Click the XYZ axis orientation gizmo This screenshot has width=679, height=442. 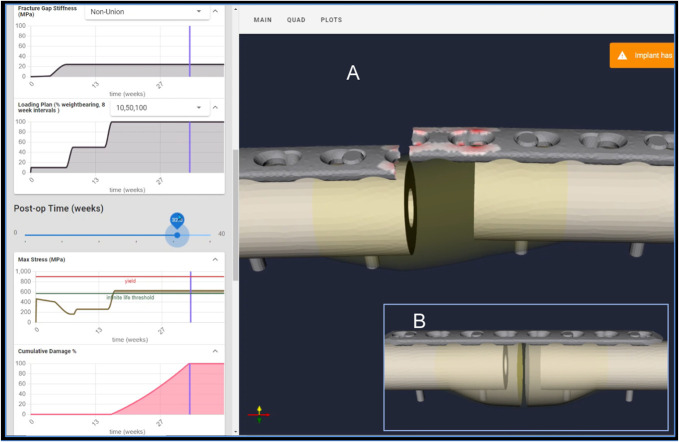259,411
